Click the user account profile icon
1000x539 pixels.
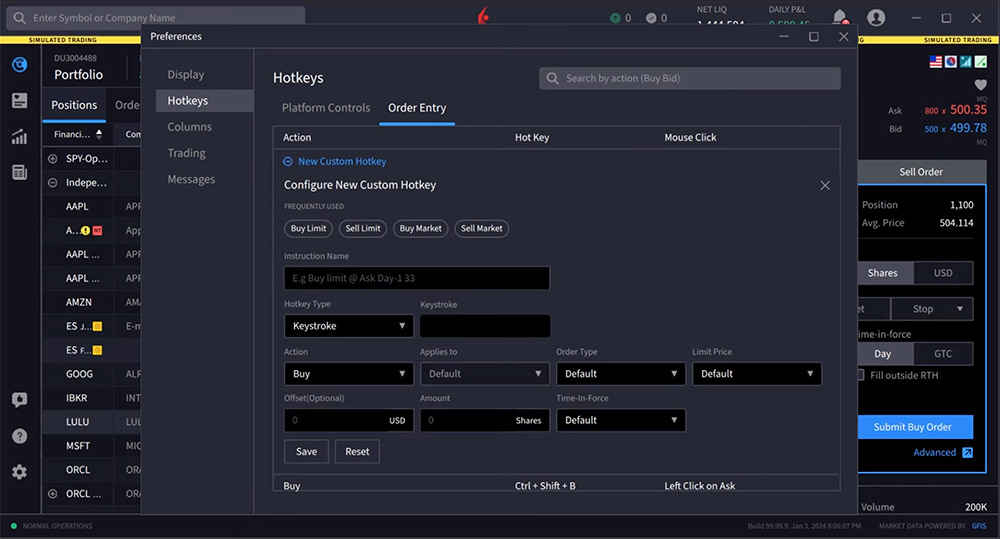[876, 18]
